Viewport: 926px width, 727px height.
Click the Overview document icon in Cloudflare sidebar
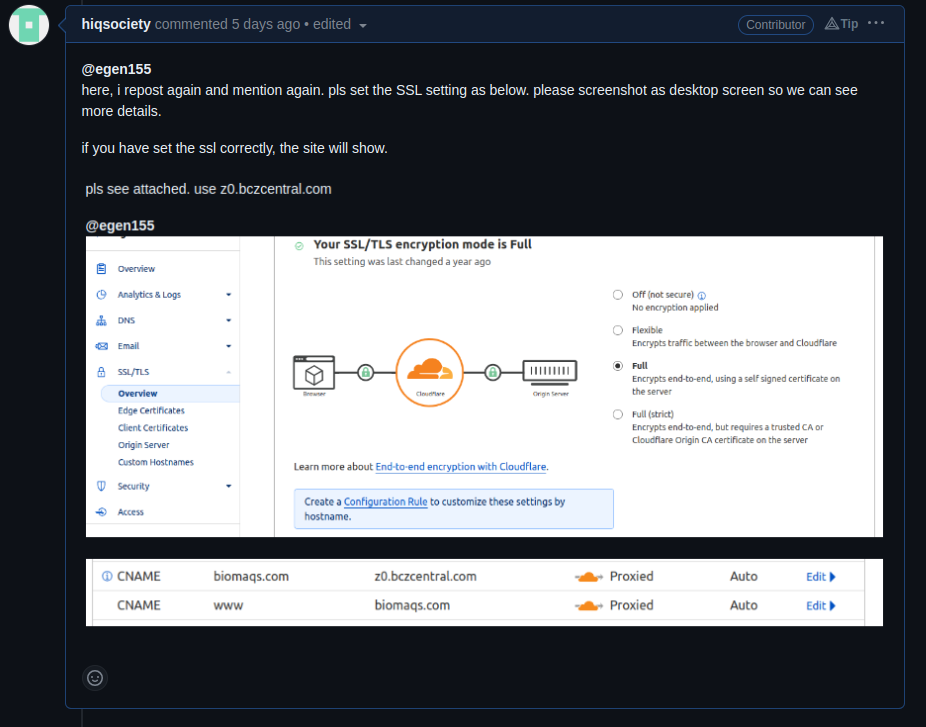(101, 268)
